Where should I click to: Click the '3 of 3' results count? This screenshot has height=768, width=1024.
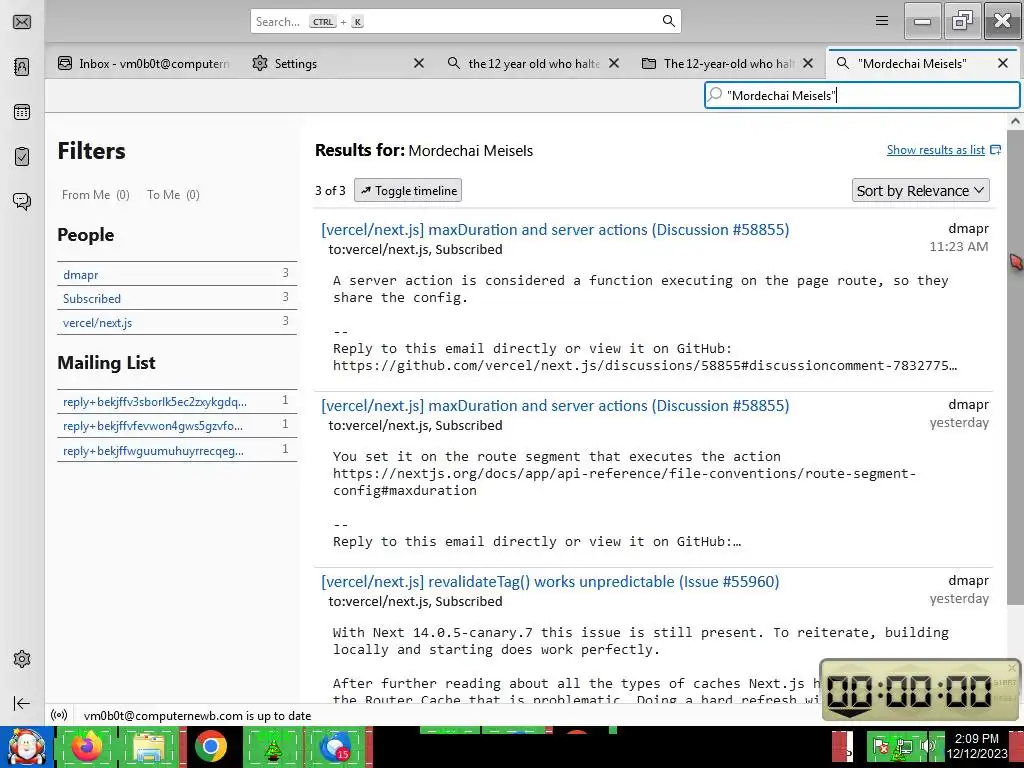tap(330, 191)
